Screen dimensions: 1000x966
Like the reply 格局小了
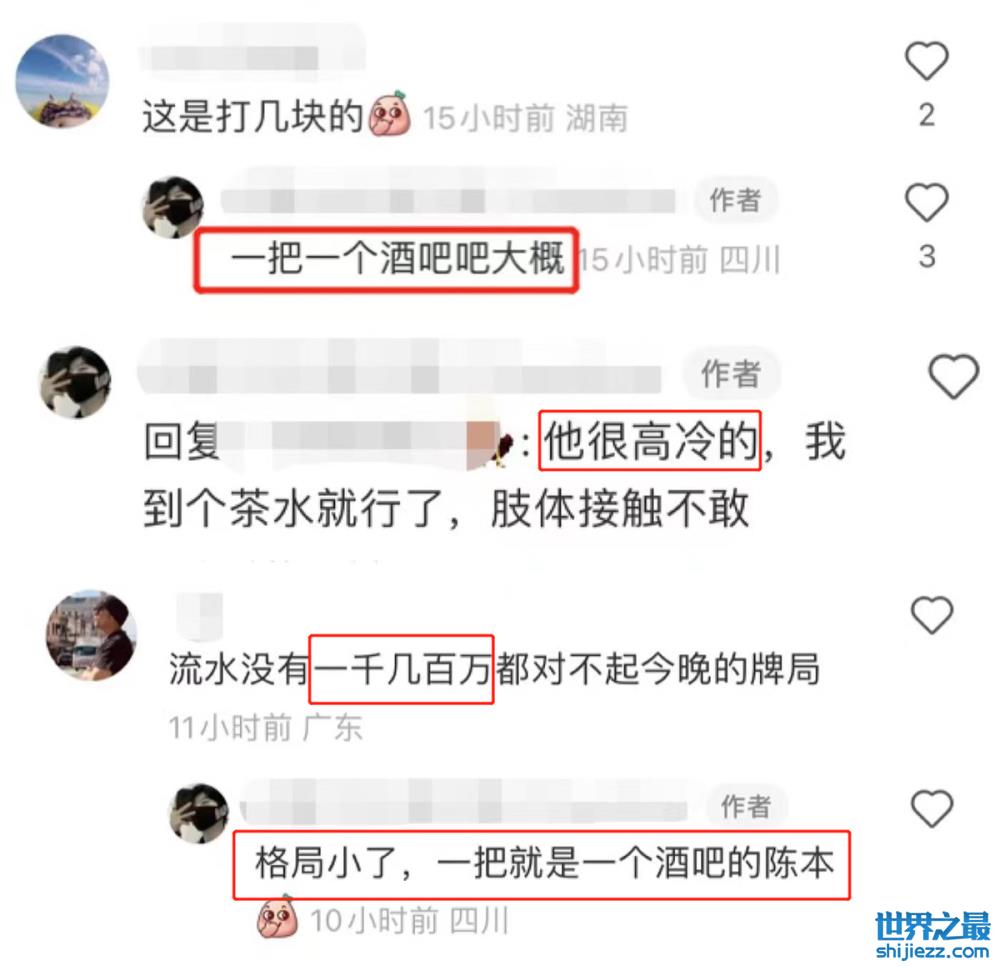click(x=932, y=808)
